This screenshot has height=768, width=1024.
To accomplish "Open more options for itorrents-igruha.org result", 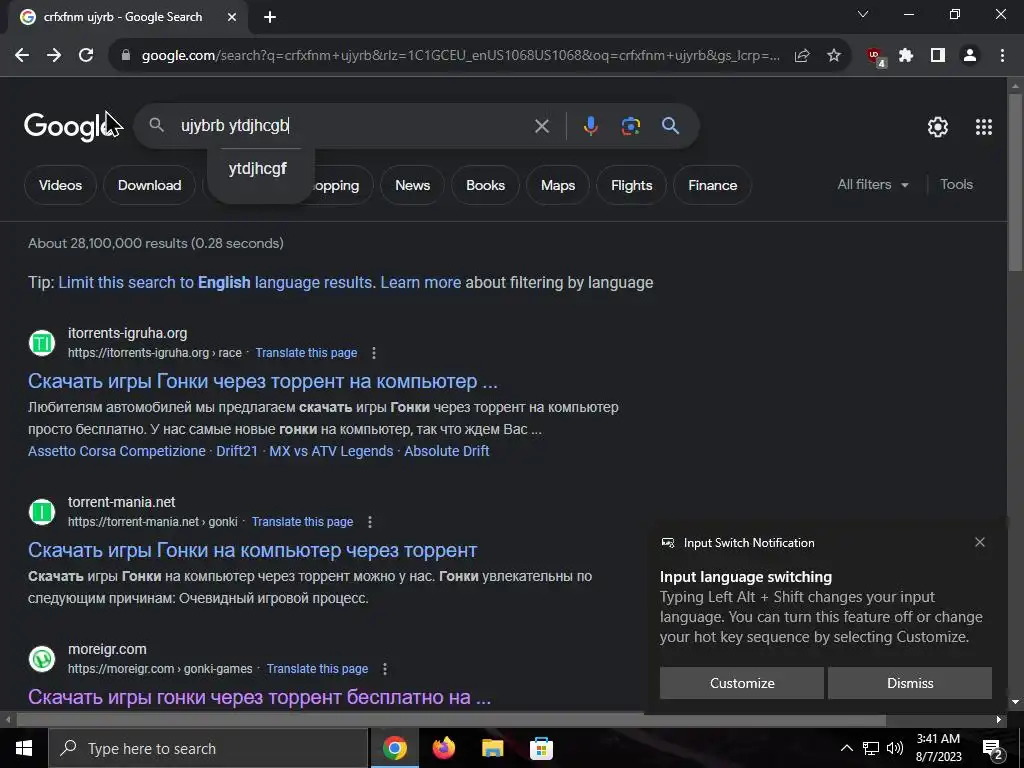I will point(374,353).
